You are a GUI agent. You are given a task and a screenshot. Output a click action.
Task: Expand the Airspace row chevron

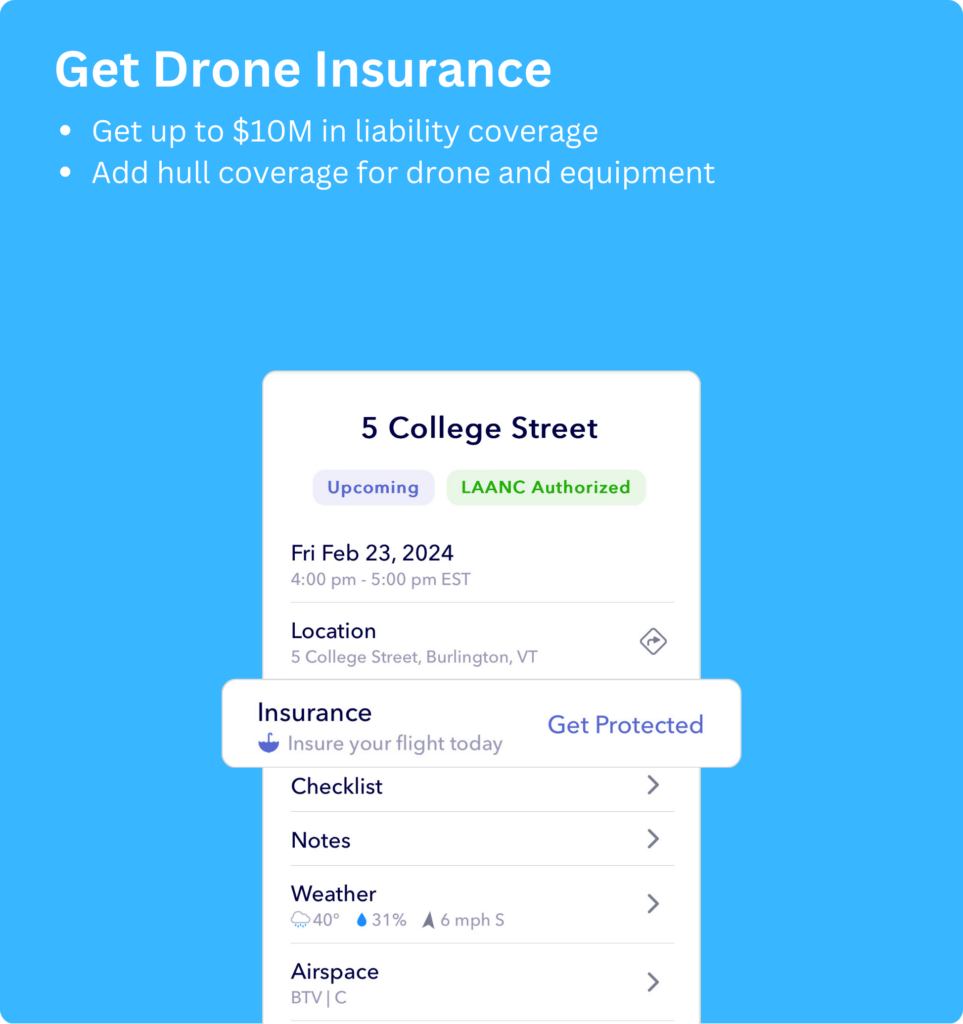point(653,982)
